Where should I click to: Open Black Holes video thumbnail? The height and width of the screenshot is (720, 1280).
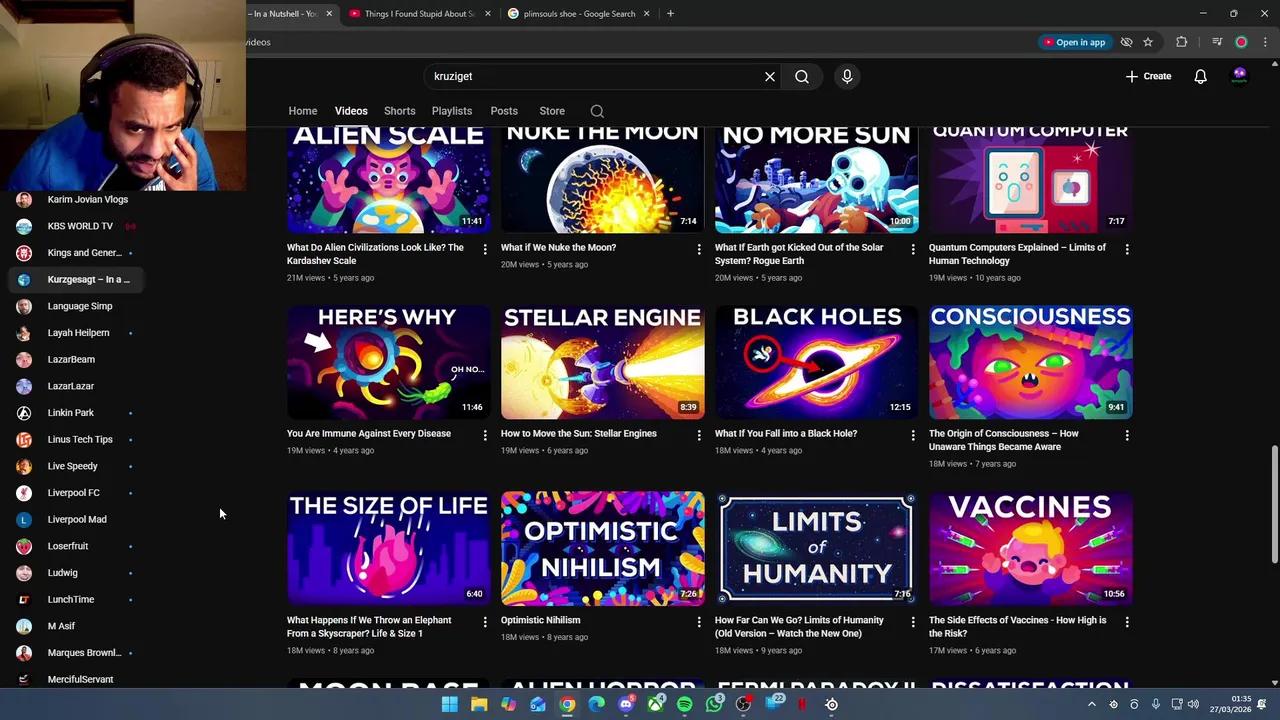click(816, 362)
